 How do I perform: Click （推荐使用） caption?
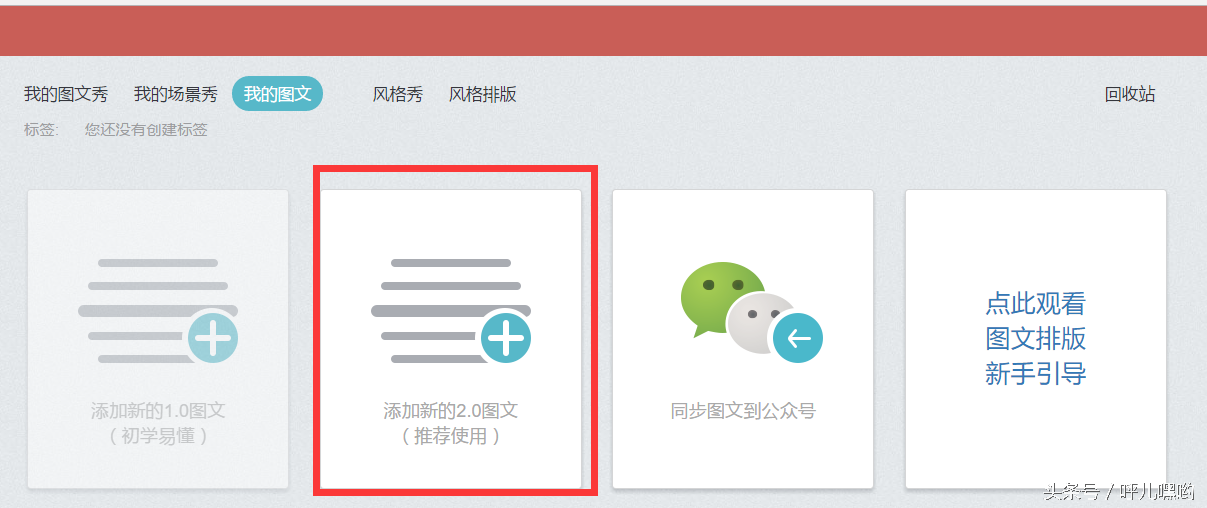[x=451, y=437]
